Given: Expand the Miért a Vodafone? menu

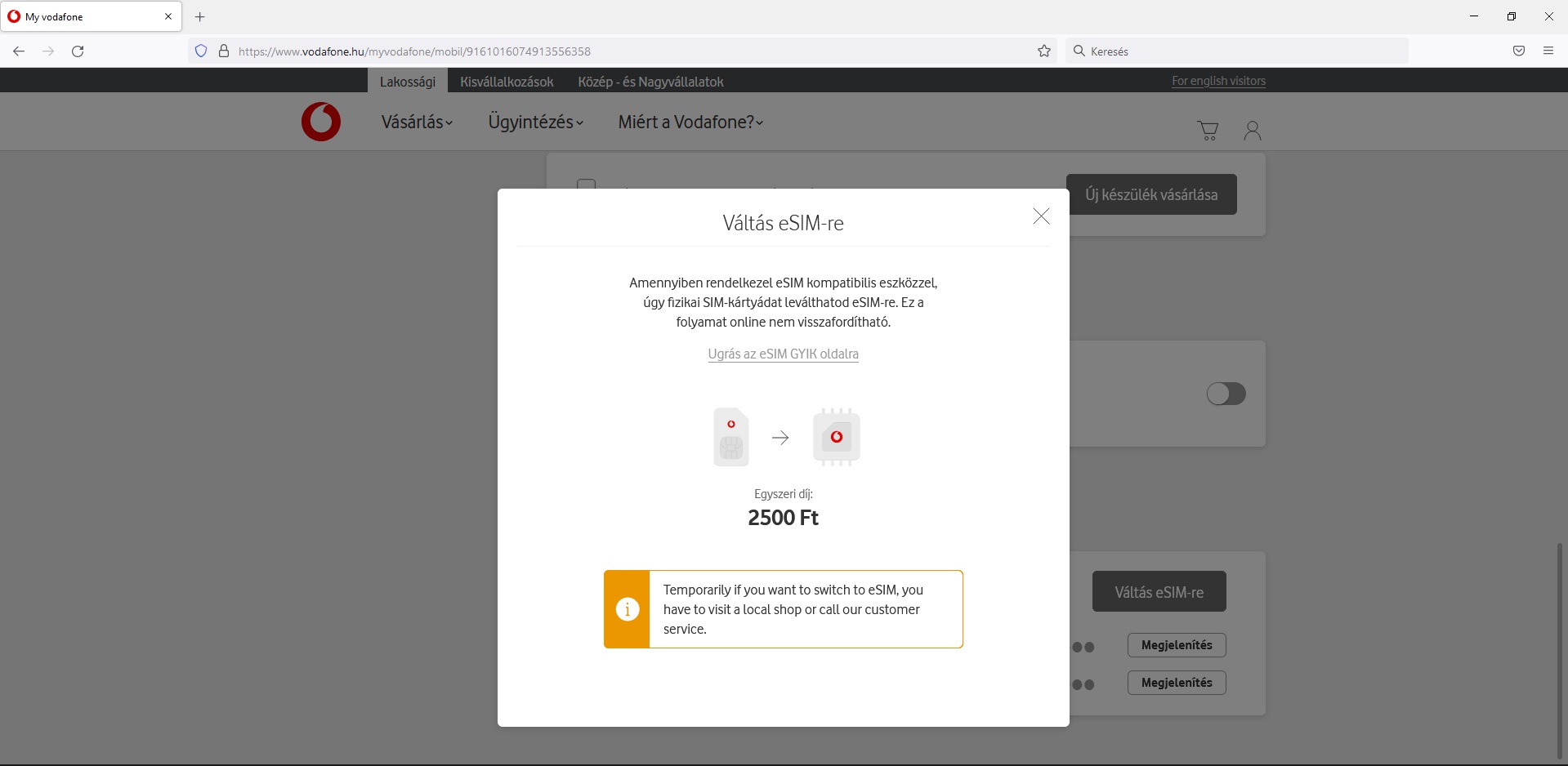Looking at the screenshot, I should [x=690, y=122].
